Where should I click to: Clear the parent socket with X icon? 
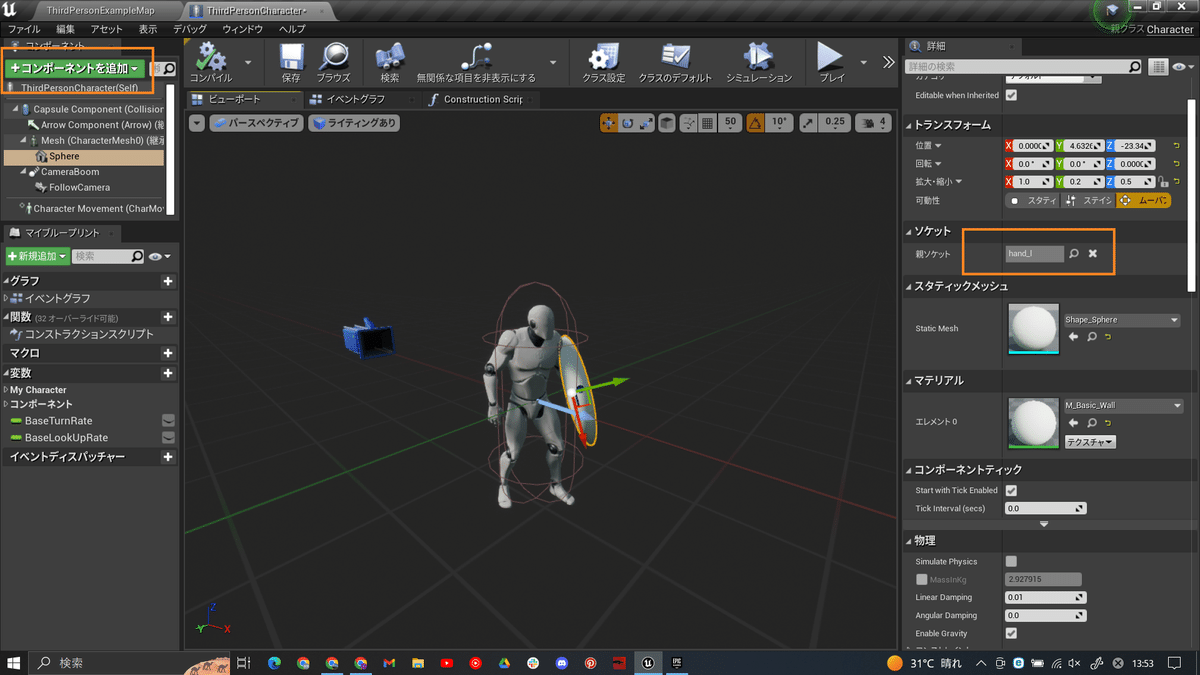1093,254
